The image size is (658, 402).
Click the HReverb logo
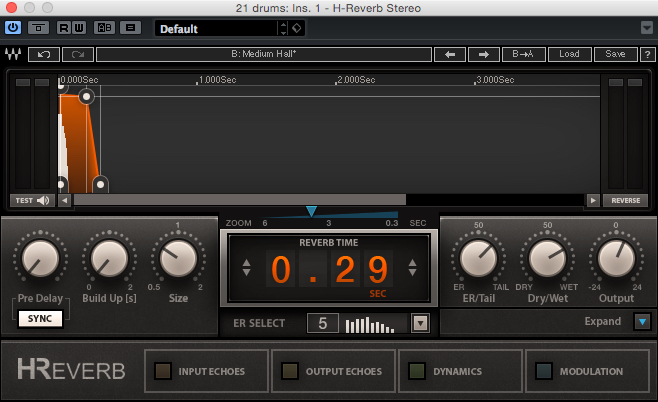pos(71,369)
